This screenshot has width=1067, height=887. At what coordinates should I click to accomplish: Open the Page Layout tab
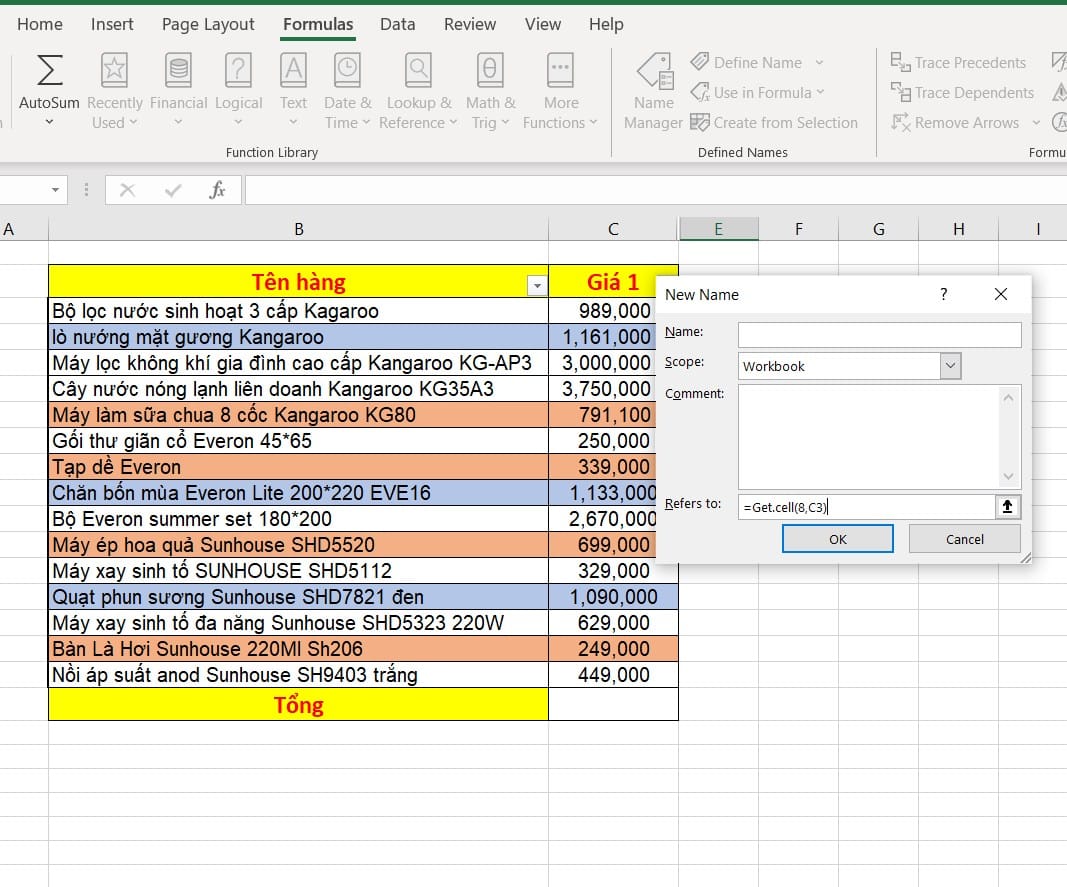tap(208, 24)
